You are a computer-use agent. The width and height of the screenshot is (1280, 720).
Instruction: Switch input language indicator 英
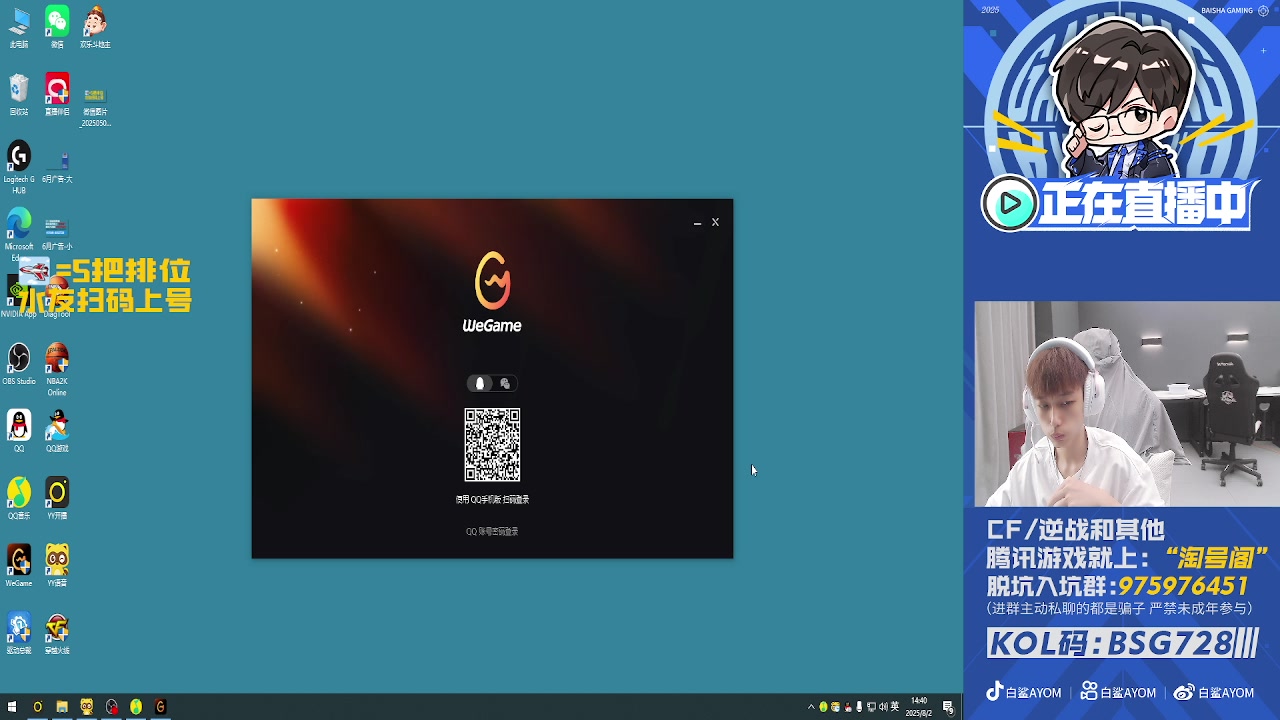coord(895,707)
